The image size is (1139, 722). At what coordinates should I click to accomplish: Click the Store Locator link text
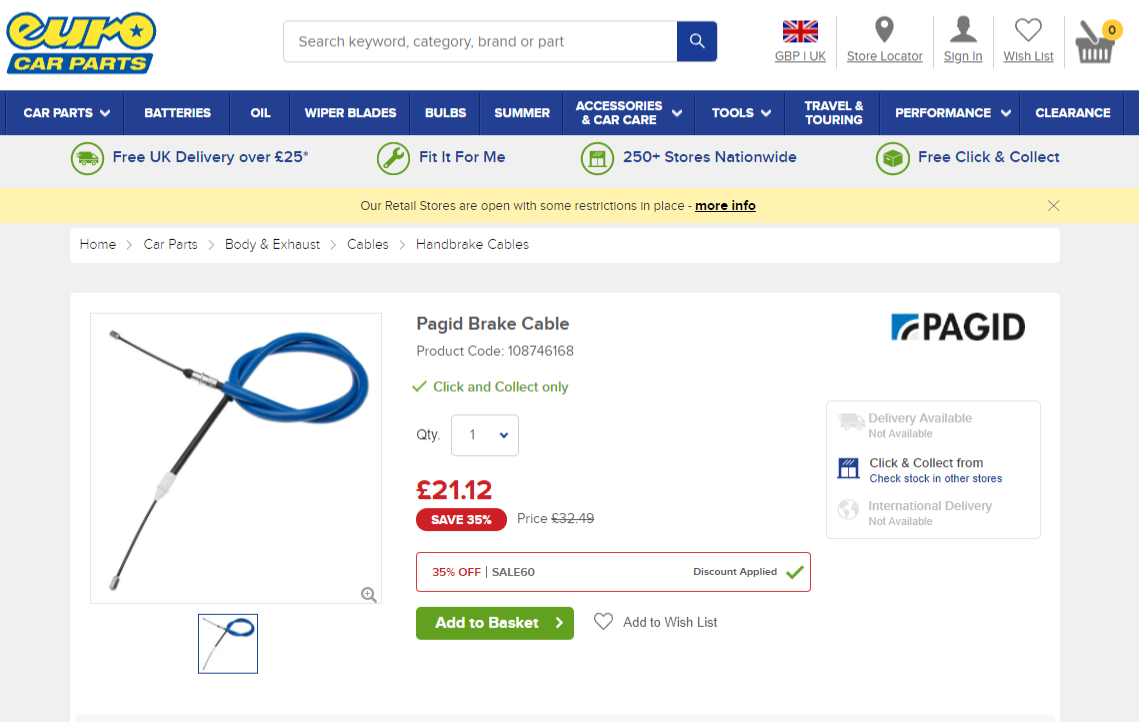tap(884, 56)
